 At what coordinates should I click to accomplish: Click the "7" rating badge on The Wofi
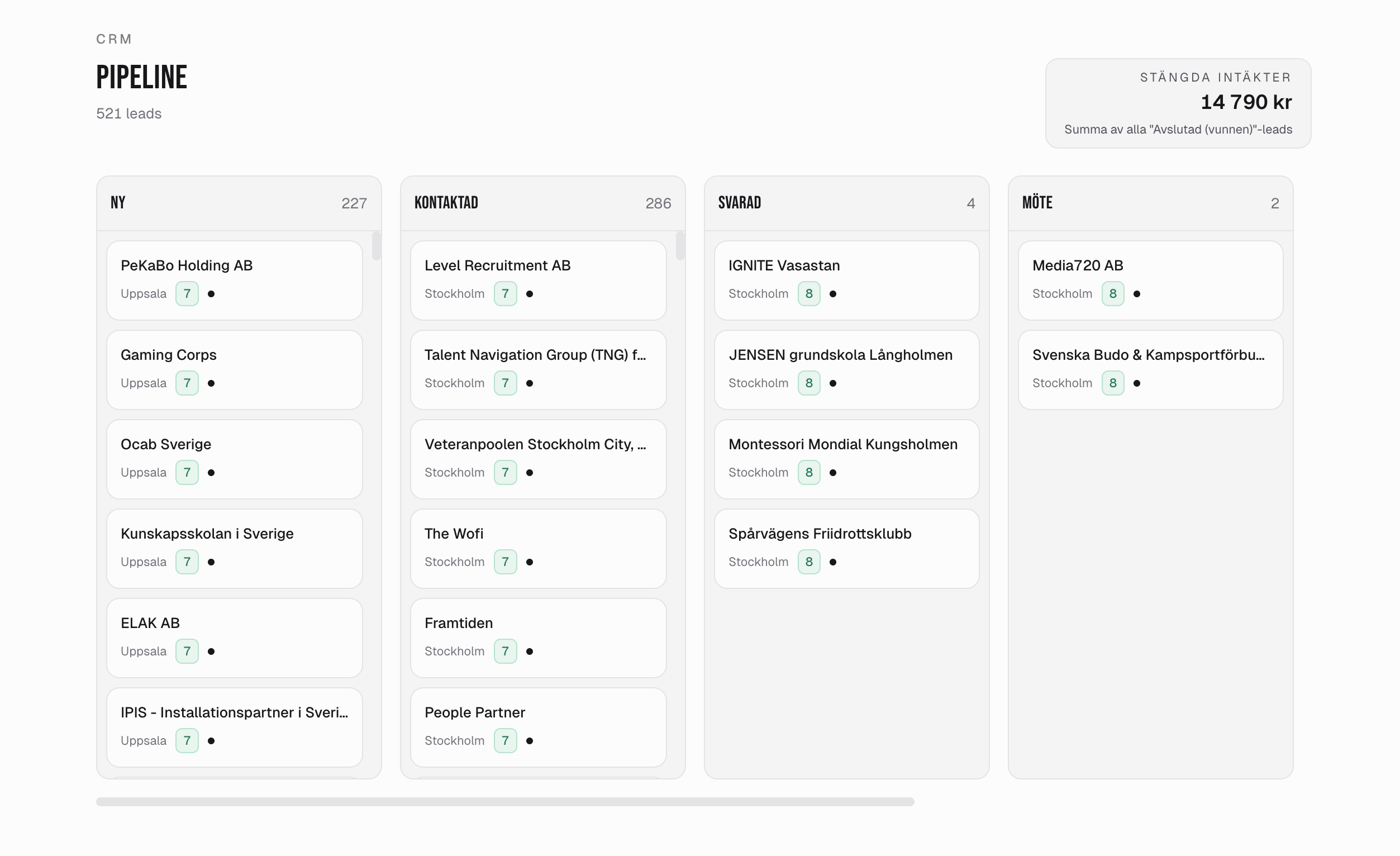click(505, 562)
